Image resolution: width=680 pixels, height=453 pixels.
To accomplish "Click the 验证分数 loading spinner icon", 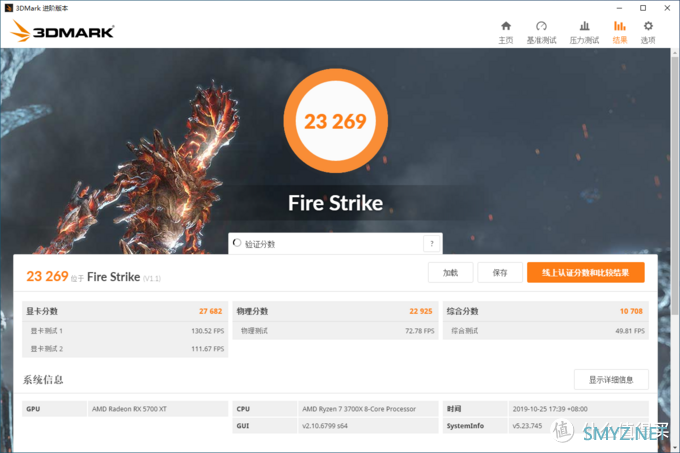I will tap(236, 243).
